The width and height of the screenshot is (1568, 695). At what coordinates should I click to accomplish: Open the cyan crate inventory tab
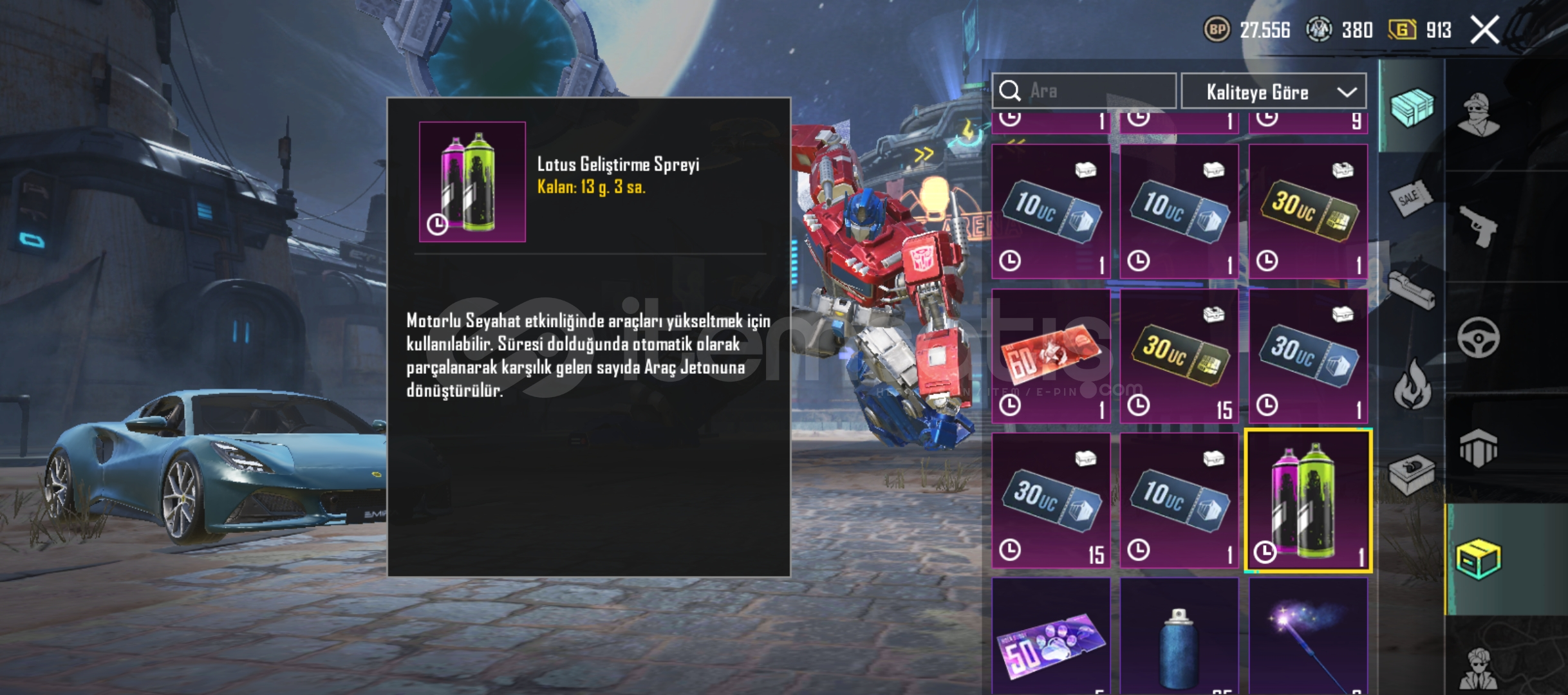tap(1412, 107)
